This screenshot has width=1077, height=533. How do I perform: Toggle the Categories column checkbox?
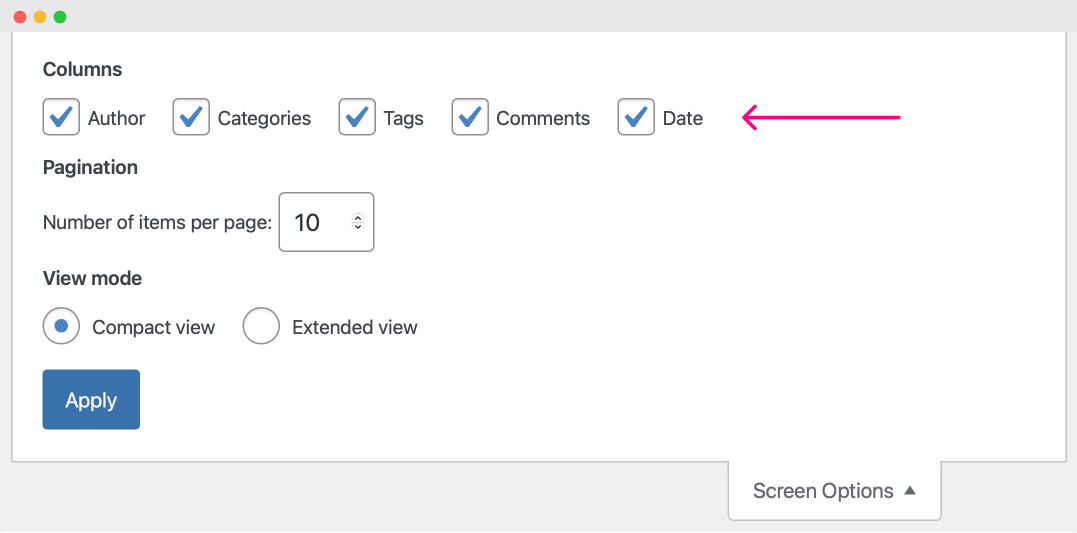pyautogui.click(x=191, y=117)
